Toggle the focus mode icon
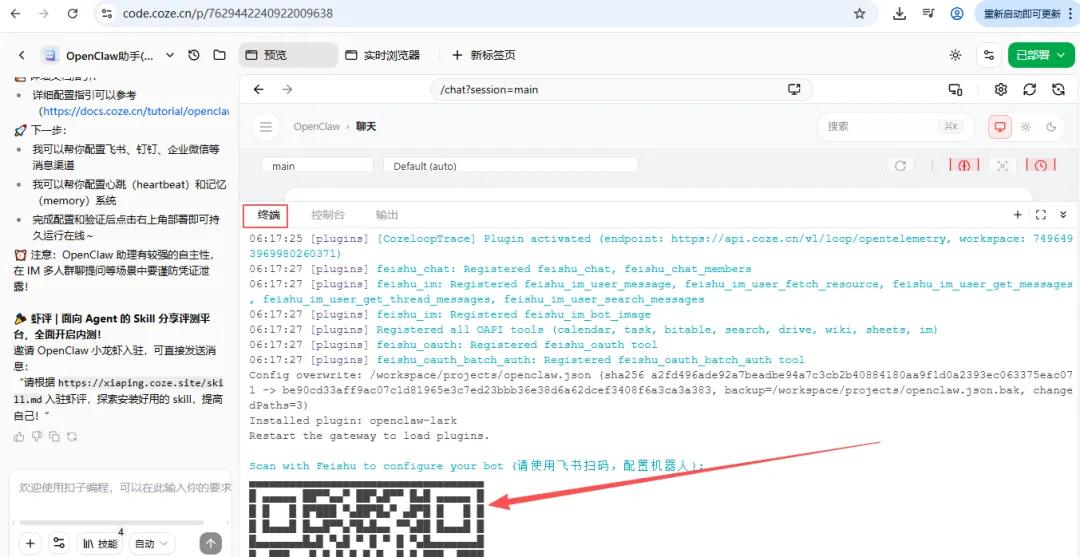 click(1002, 166)
